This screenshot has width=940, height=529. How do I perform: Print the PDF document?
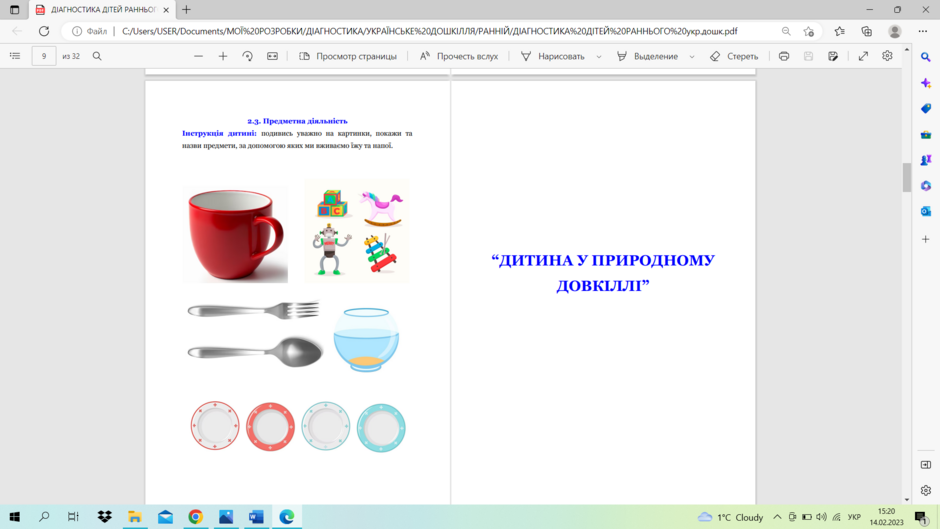[784, 56]
